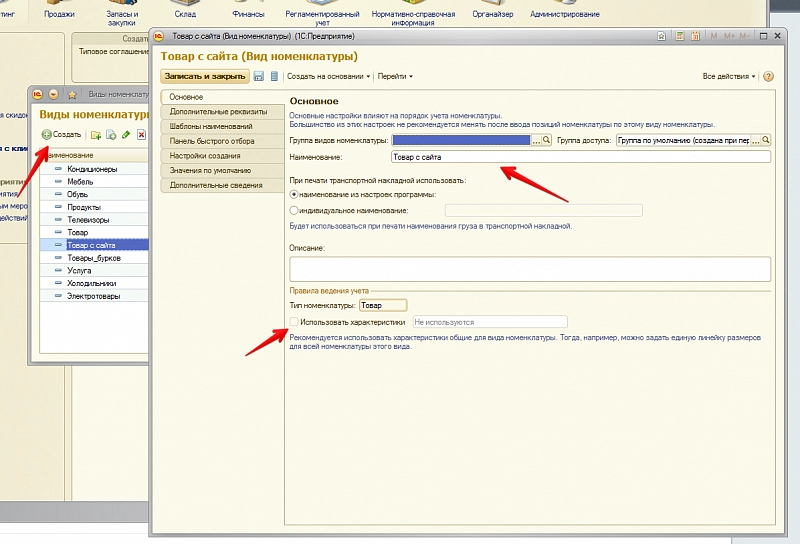
Task: Click into the 'Наименование' text field
Action: tap(580, 157)
